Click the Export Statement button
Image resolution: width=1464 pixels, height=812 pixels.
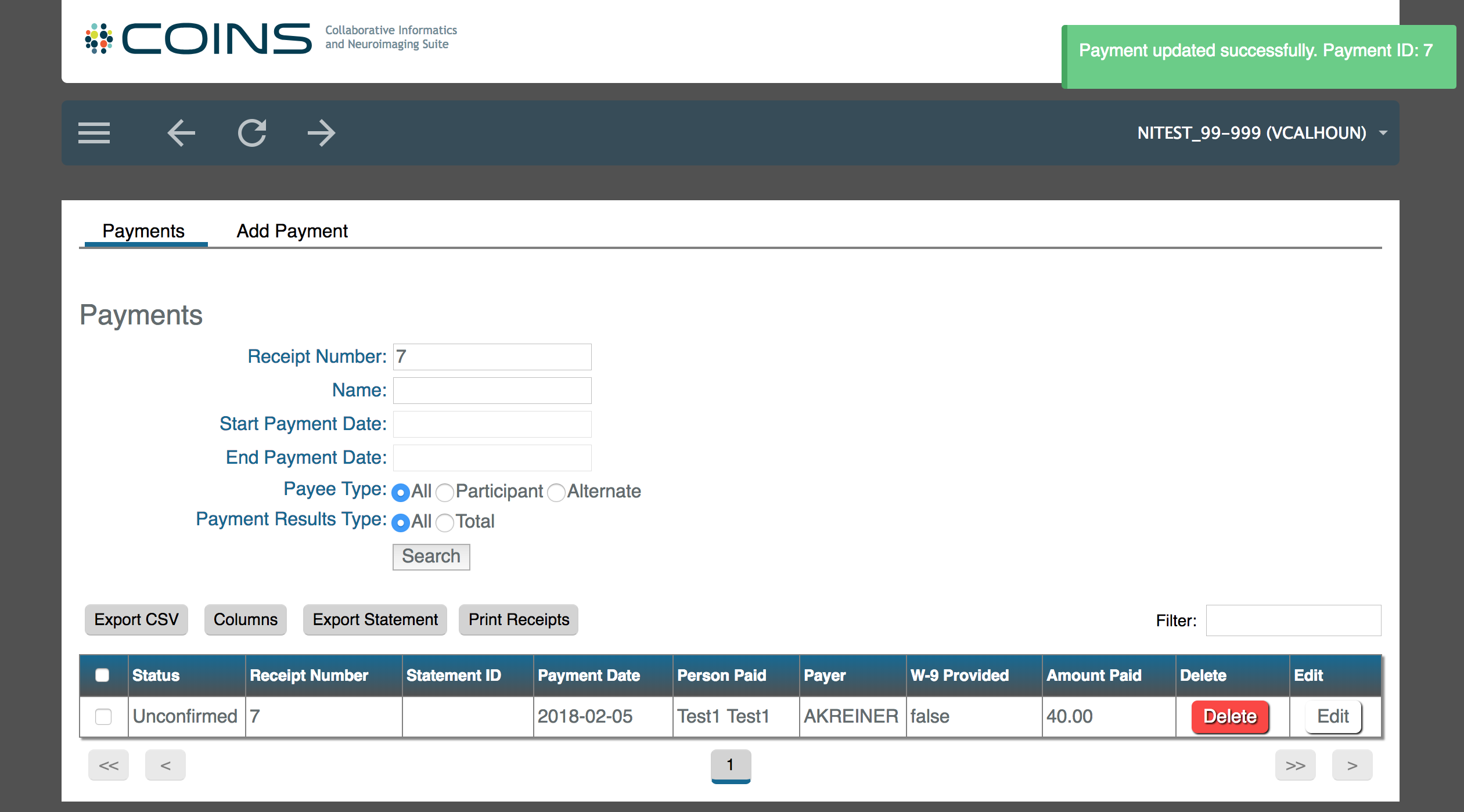pos(375,619)
